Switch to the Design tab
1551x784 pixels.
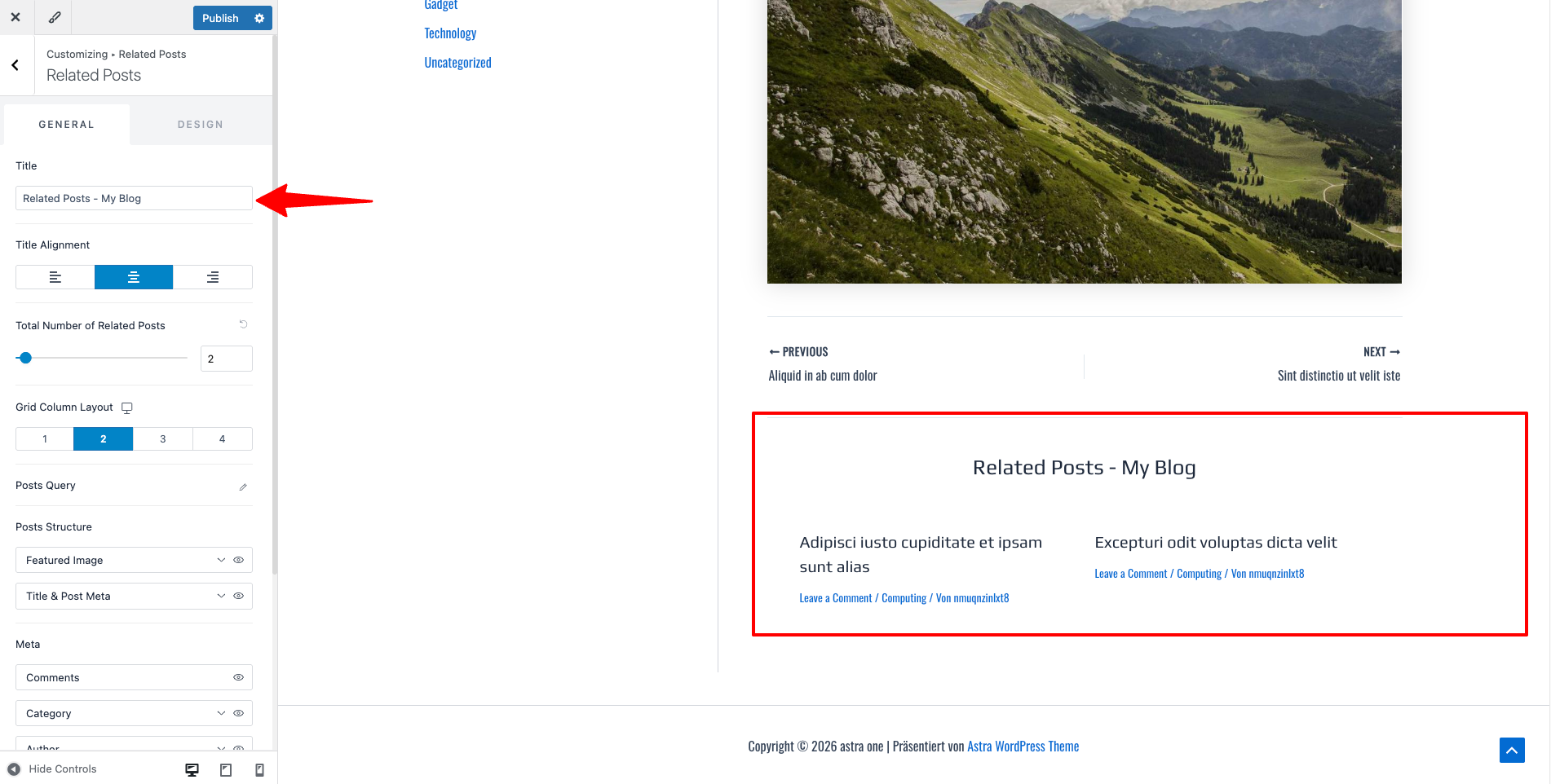[x=200, y=125]
